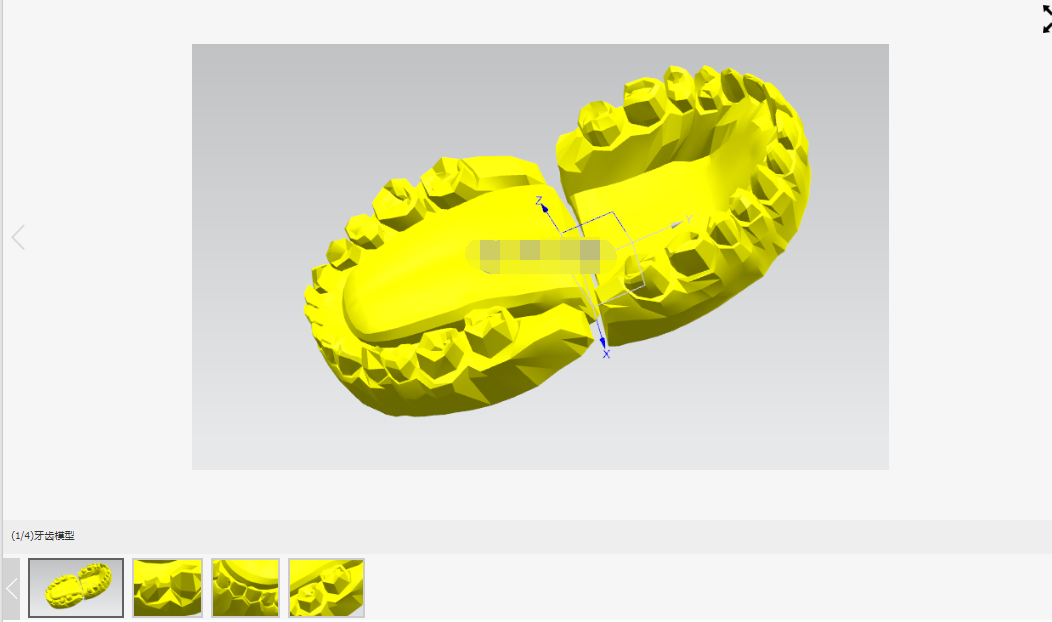
Task: Click the blurred watermark on the model
Action: click(541, 256)
